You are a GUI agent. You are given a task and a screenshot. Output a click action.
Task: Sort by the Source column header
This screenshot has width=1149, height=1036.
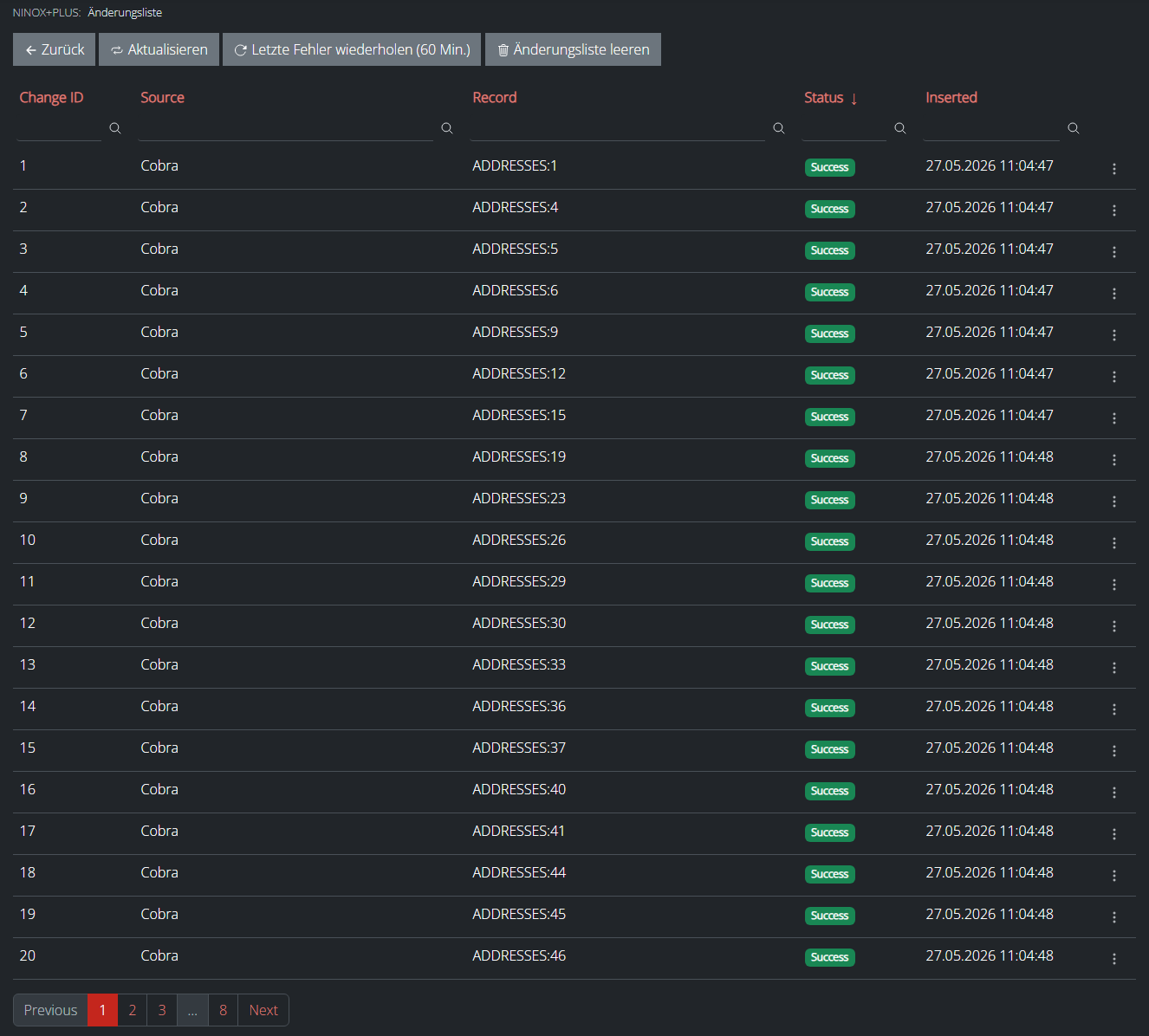tap(163, 98)
